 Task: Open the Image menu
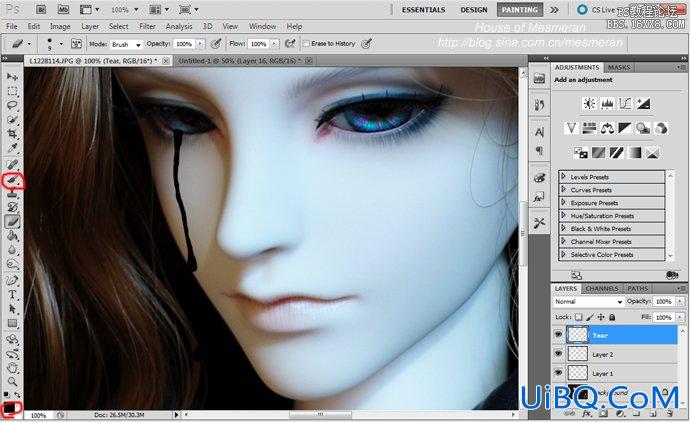(x=60, y=26)
